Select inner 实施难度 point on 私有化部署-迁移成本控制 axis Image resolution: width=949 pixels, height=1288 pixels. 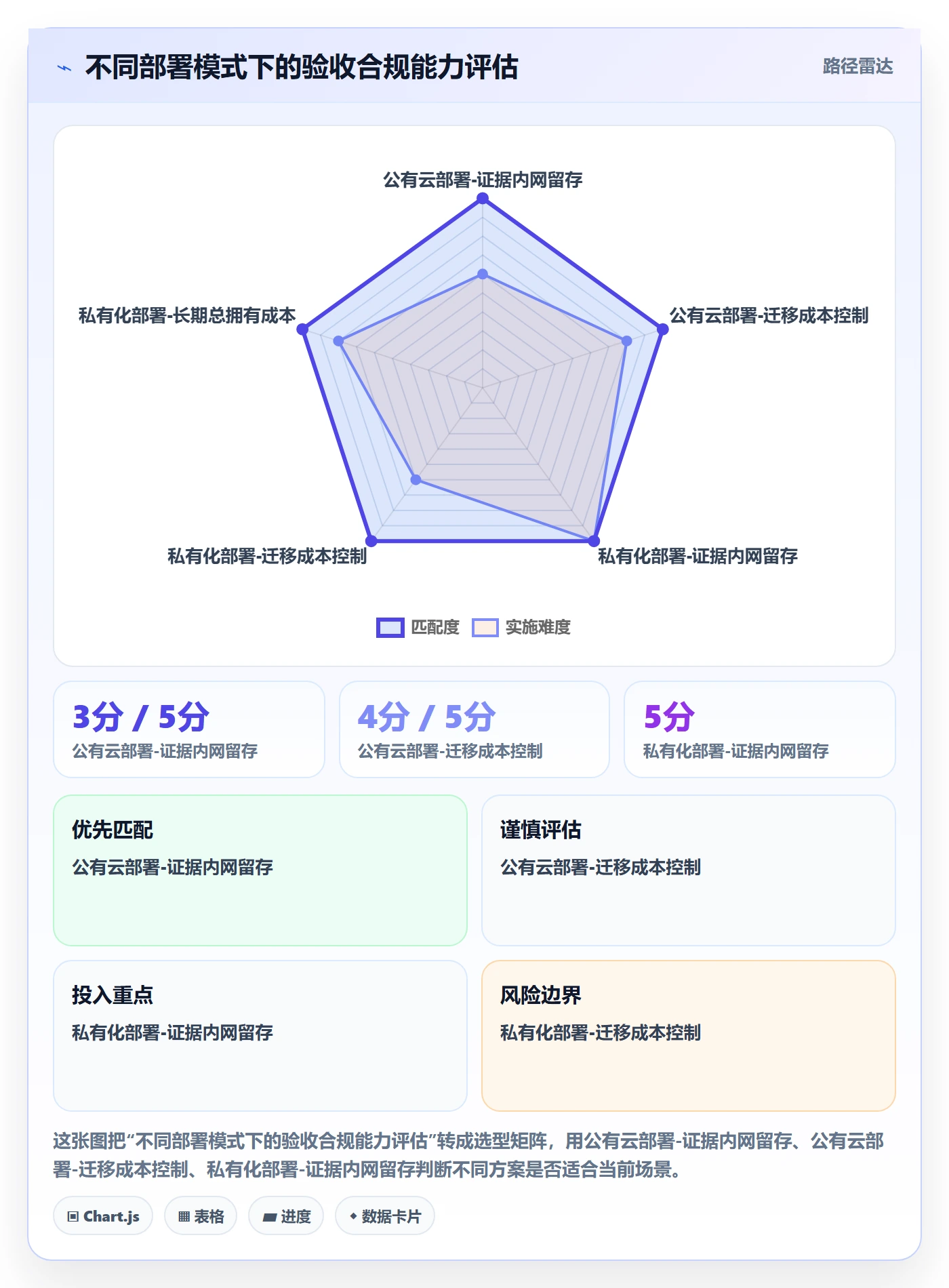[416, 480]
